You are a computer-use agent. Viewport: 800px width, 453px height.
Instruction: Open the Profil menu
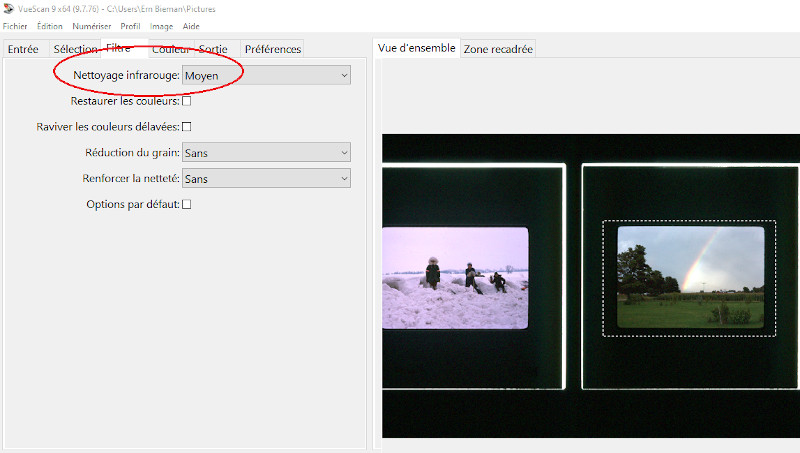(x=130, y=25)
